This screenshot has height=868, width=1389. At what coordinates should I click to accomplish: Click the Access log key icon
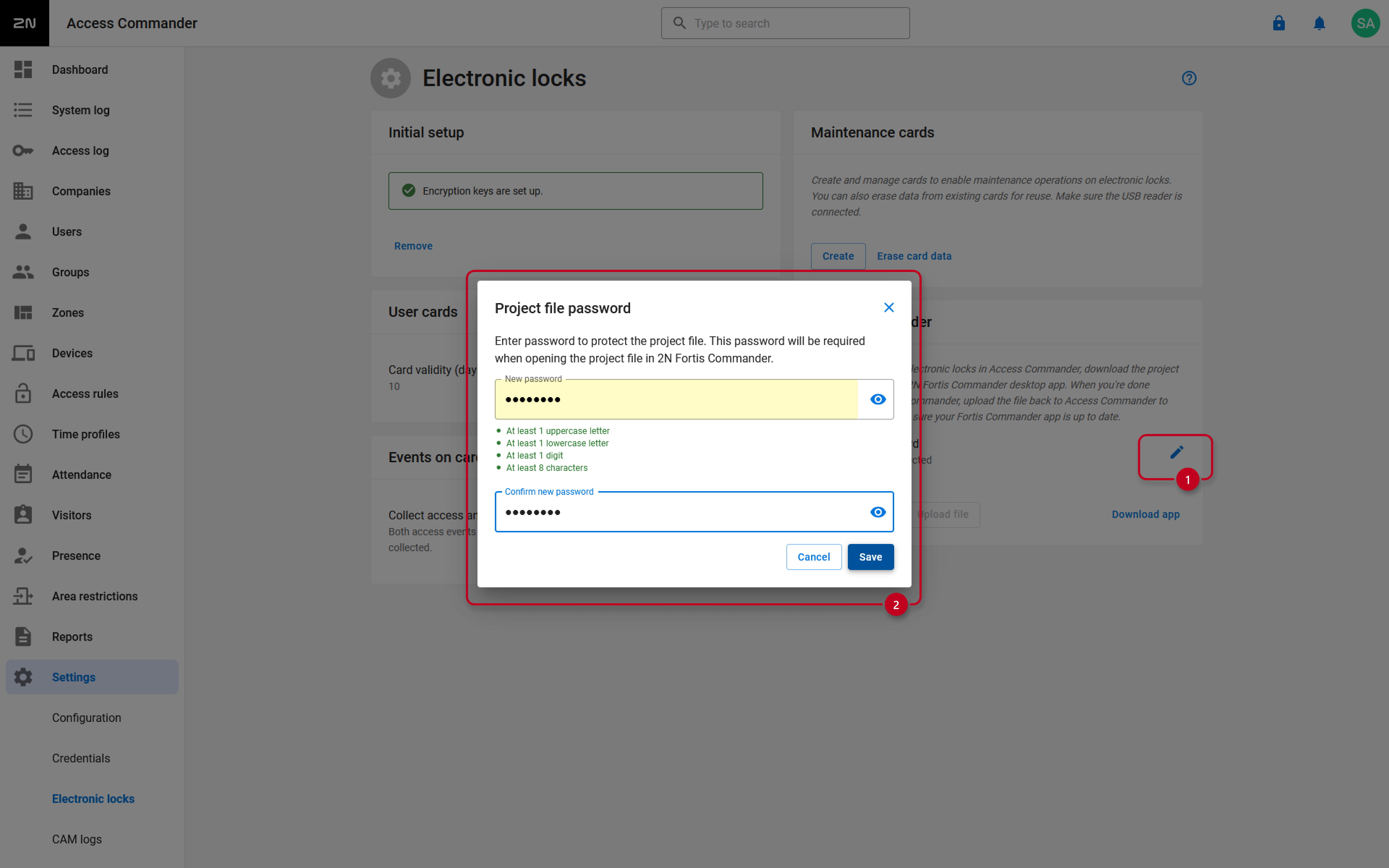pos(23,150)
